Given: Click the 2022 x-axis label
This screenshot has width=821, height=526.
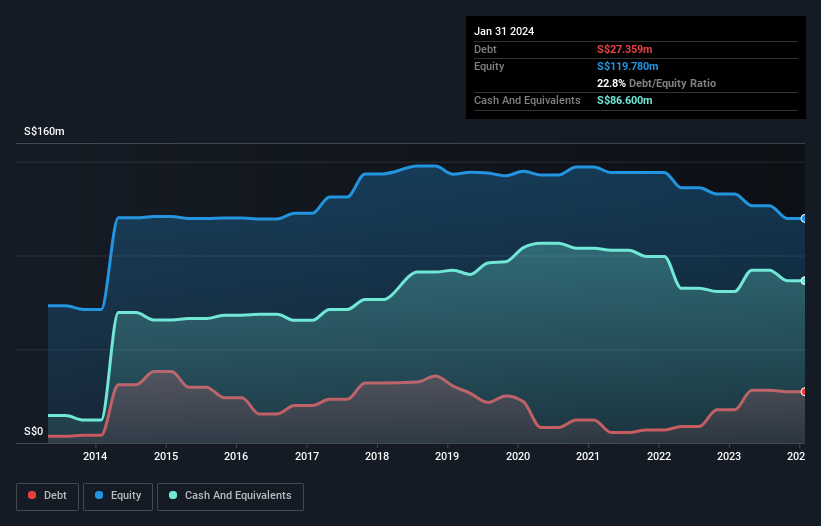Looking at the screenshot, I should pos(659,456).
